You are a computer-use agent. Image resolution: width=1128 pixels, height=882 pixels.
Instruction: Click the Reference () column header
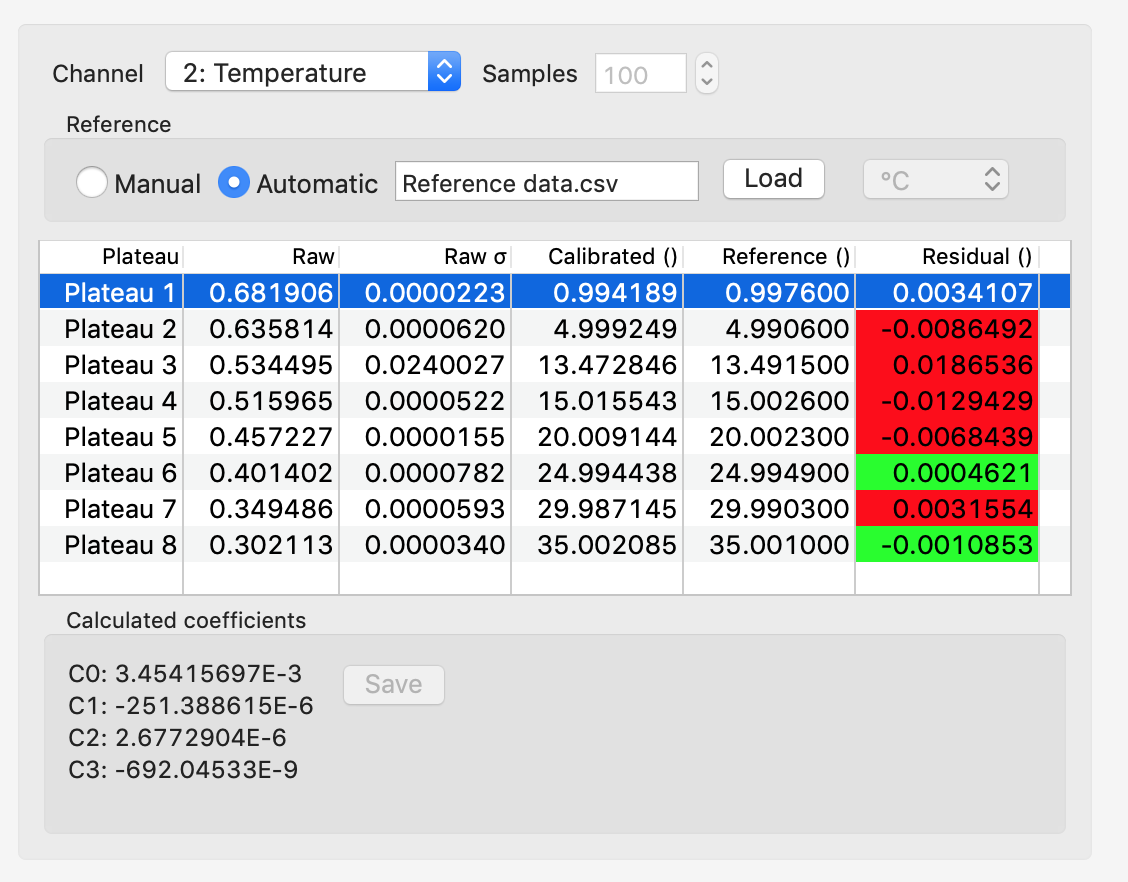pyautogui.click(x=770, y=257)
